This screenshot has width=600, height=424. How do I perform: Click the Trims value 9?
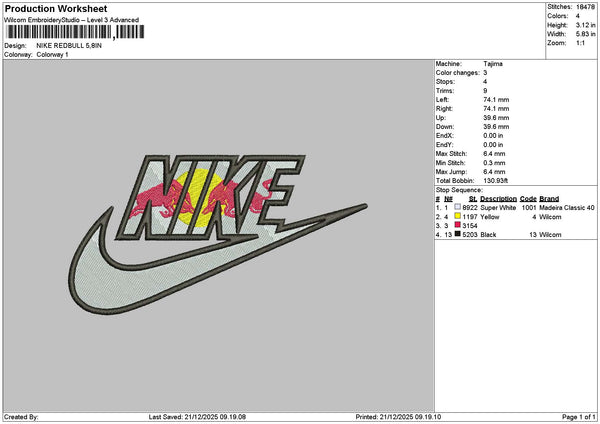click(485, 91)
